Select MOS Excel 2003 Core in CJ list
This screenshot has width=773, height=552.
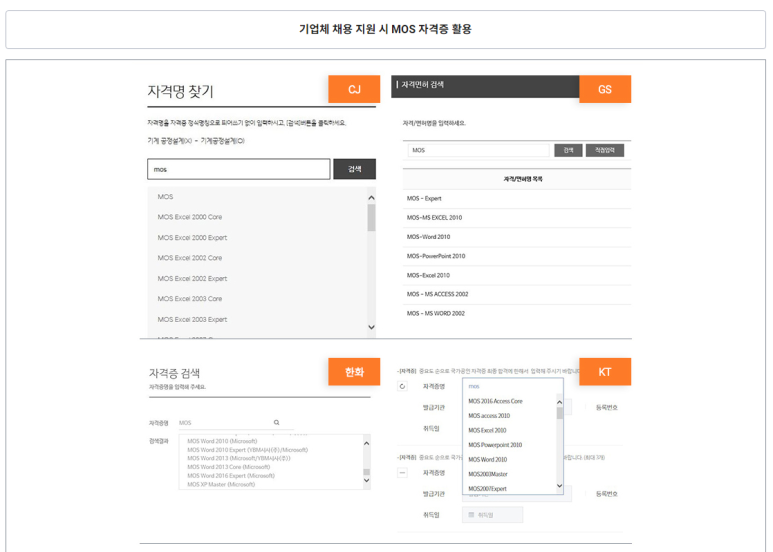click(x=190, y=299)
